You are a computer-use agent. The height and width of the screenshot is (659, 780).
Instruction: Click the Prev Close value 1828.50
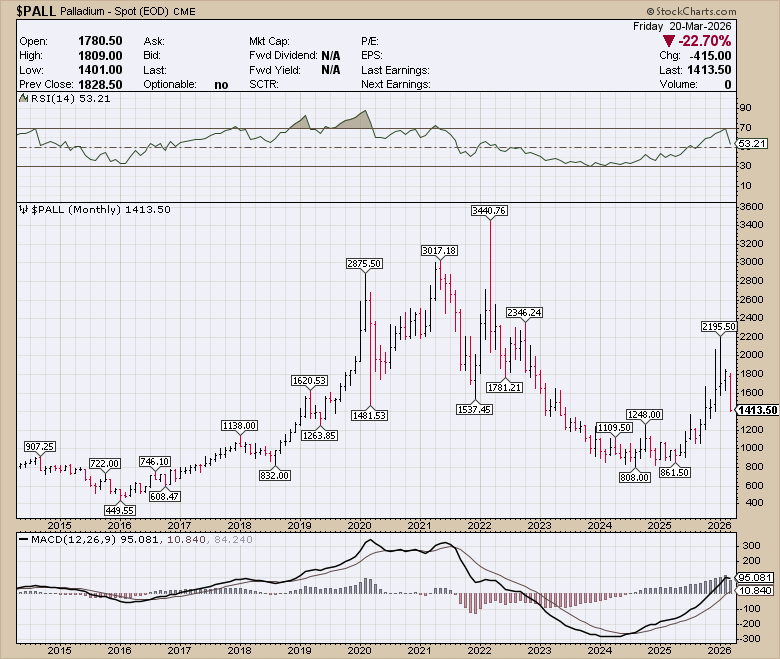tap(100, 84)
